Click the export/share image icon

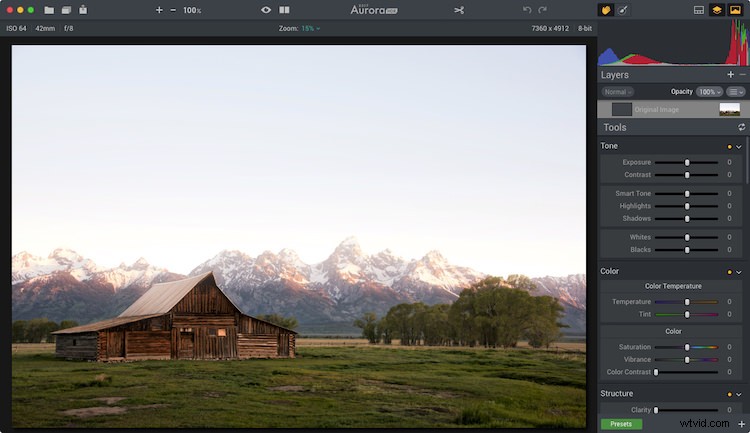(x=83, y=10)
